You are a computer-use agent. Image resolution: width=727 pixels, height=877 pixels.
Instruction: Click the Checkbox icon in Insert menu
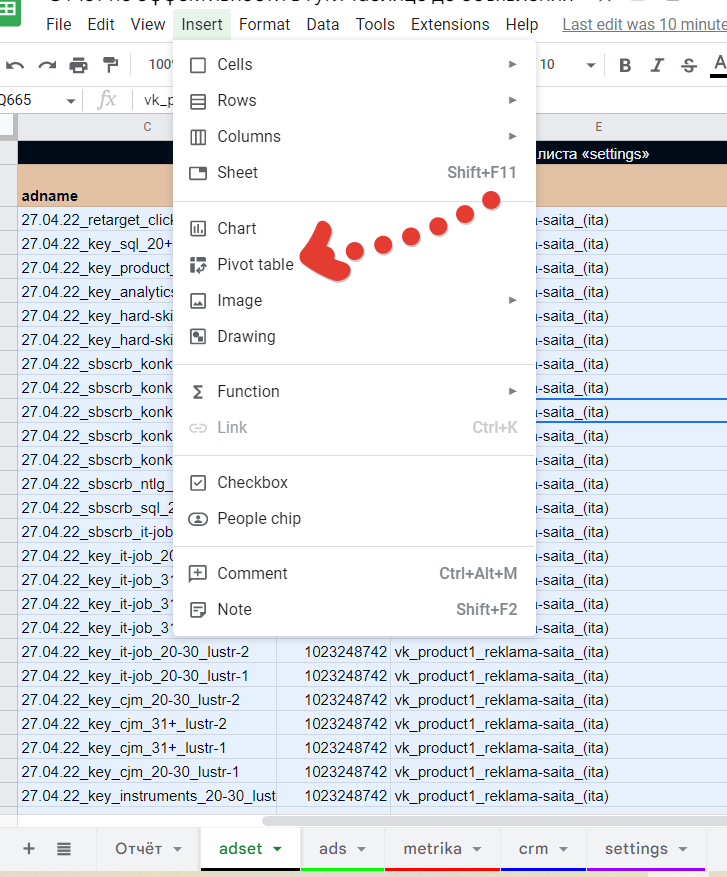198,483
